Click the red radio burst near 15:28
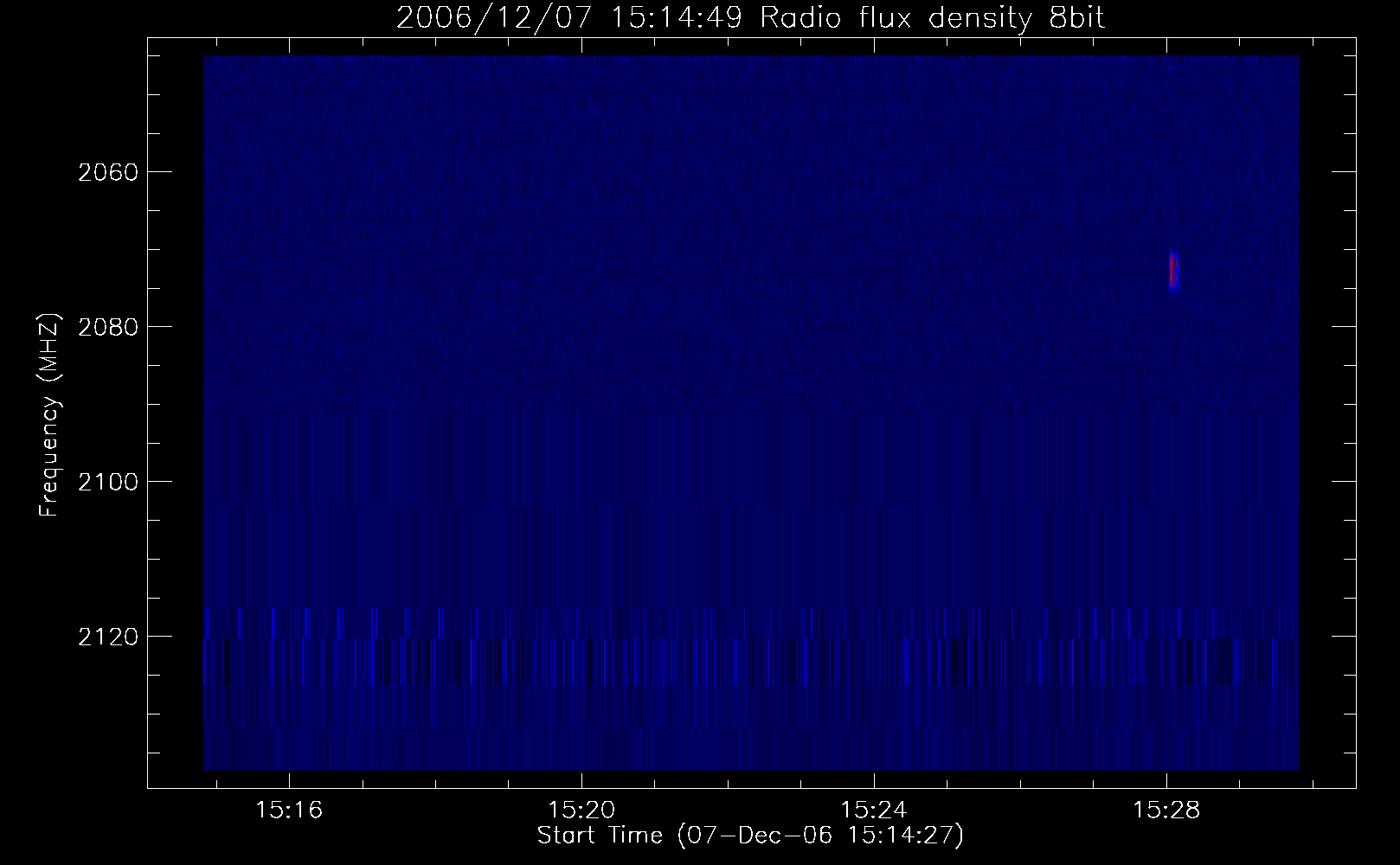 point(1172,270)
